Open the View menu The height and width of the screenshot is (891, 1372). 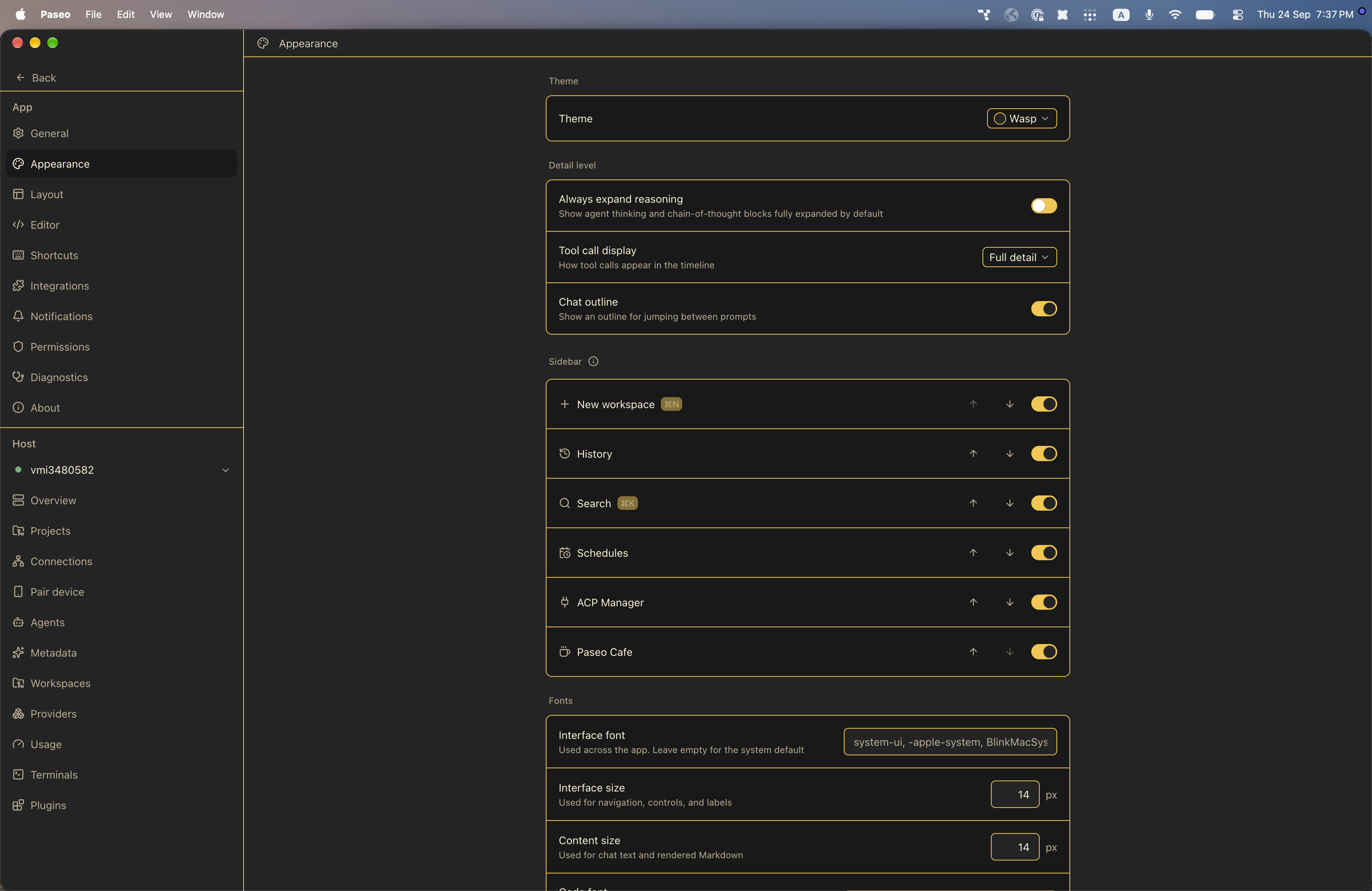coord(161,14)
